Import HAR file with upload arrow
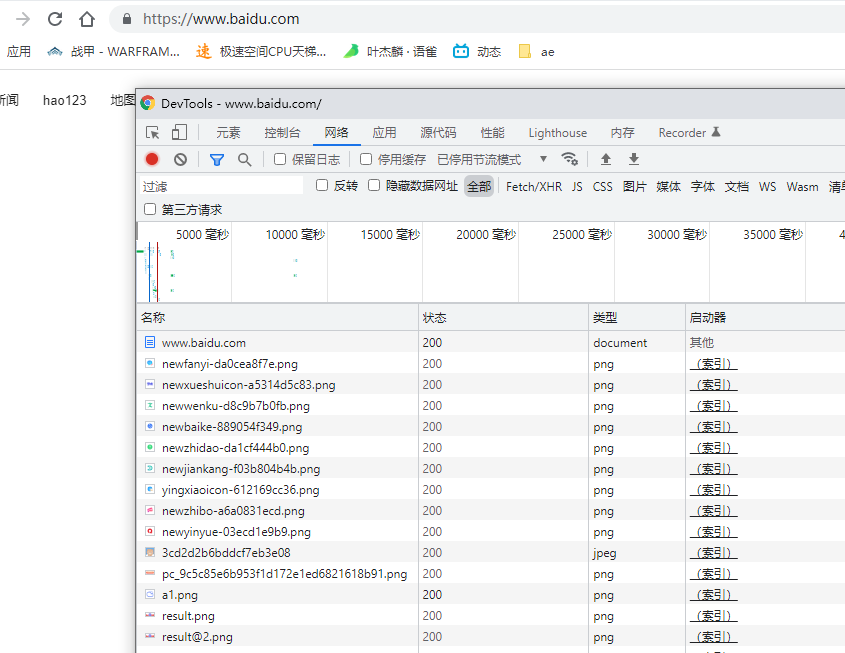 point(606,159)
